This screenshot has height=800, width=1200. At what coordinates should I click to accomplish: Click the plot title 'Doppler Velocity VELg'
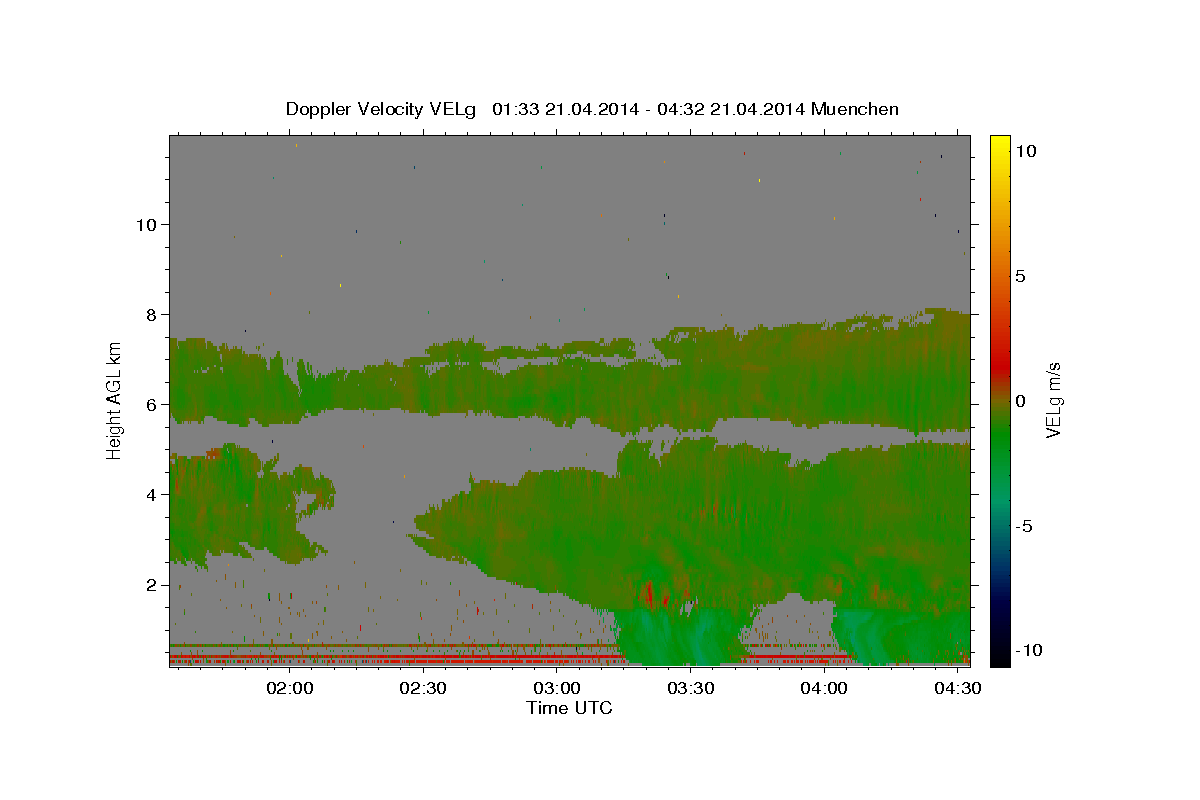coord(382,109)
